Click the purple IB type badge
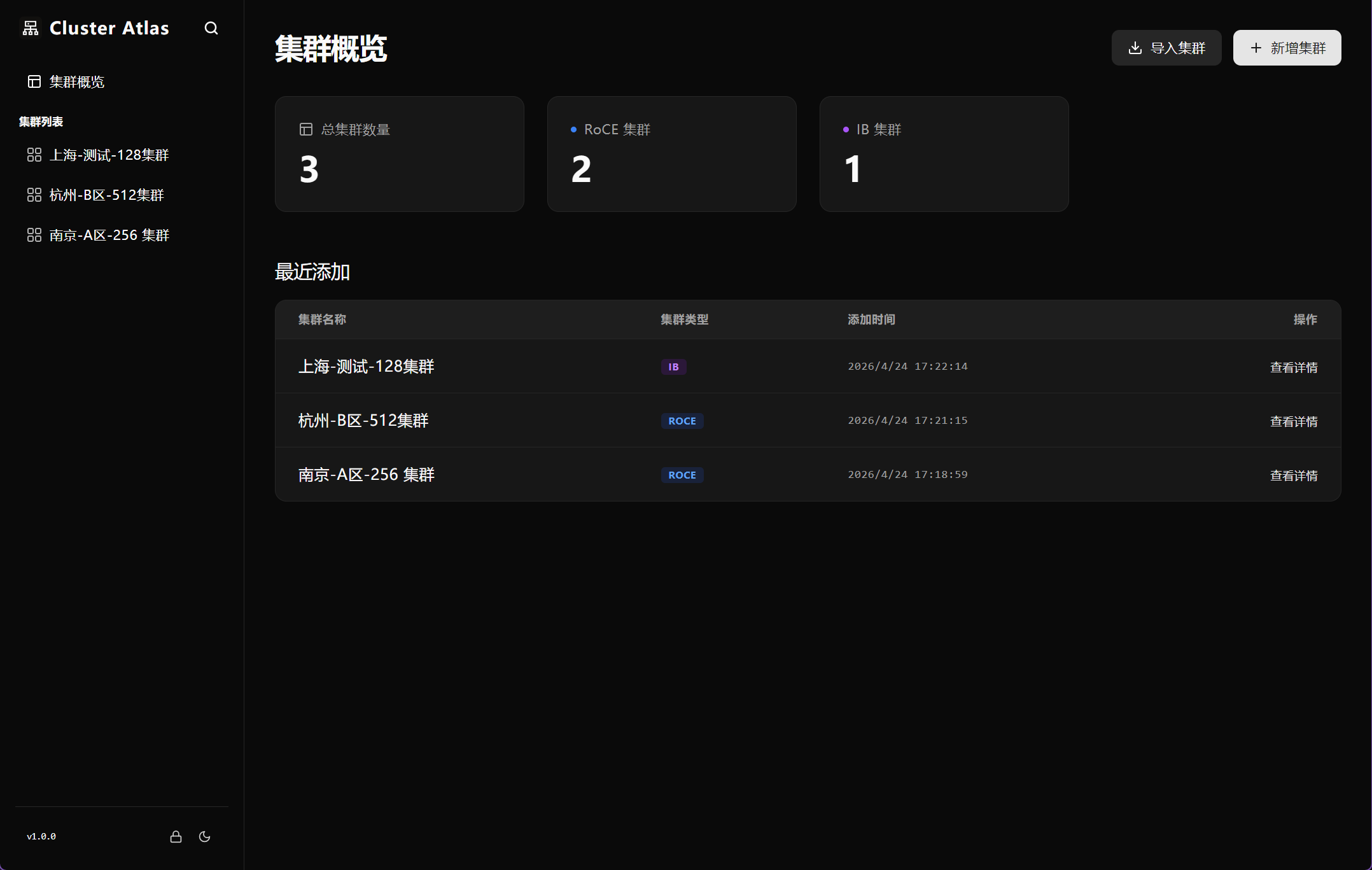This screenshot has width=1372, height=870. [673, 367]
